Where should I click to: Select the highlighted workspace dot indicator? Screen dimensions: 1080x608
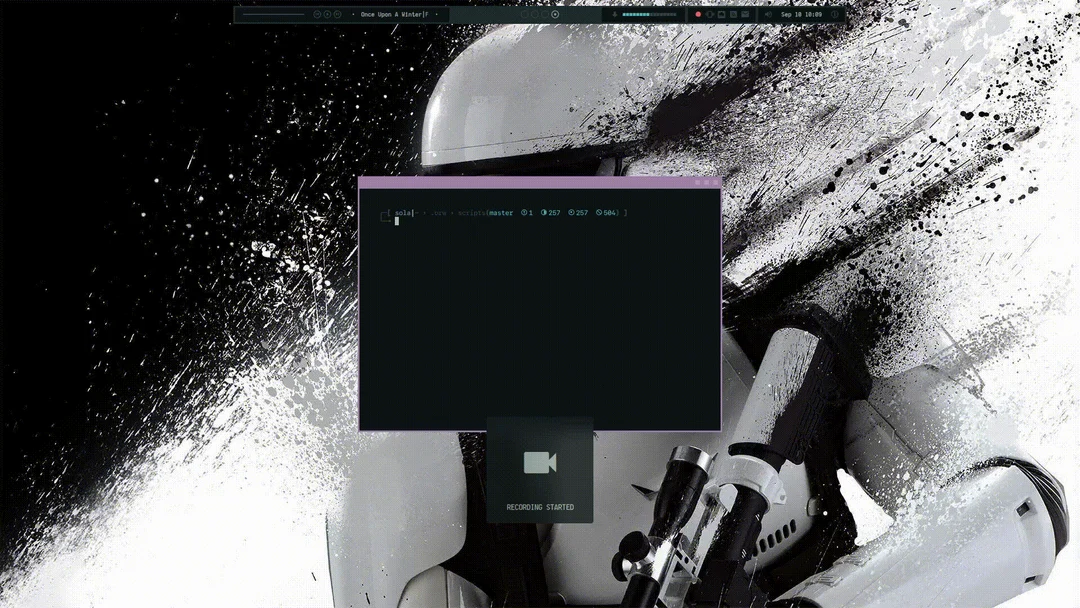(554, 14)
